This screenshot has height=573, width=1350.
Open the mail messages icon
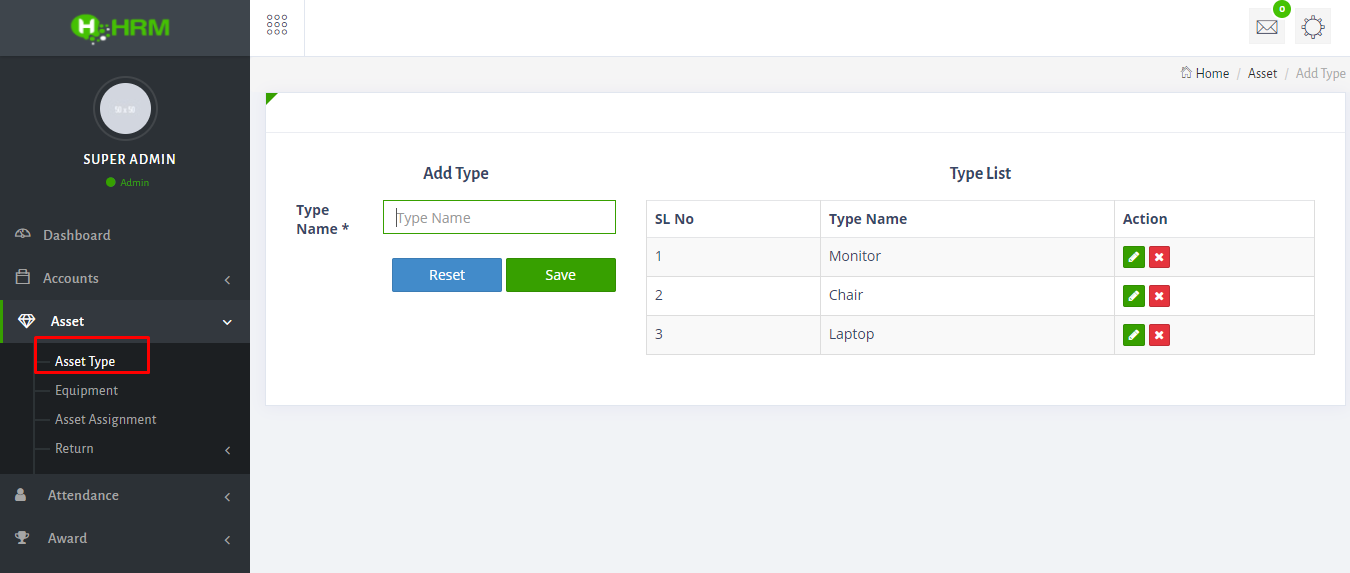(1267, 27)
